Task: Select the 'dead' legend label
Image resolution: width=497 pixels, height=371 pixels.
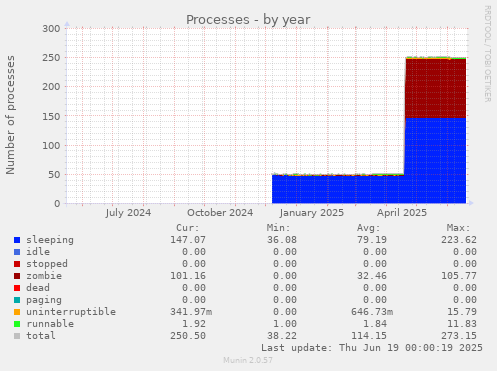Action: [x=38, y=288]
